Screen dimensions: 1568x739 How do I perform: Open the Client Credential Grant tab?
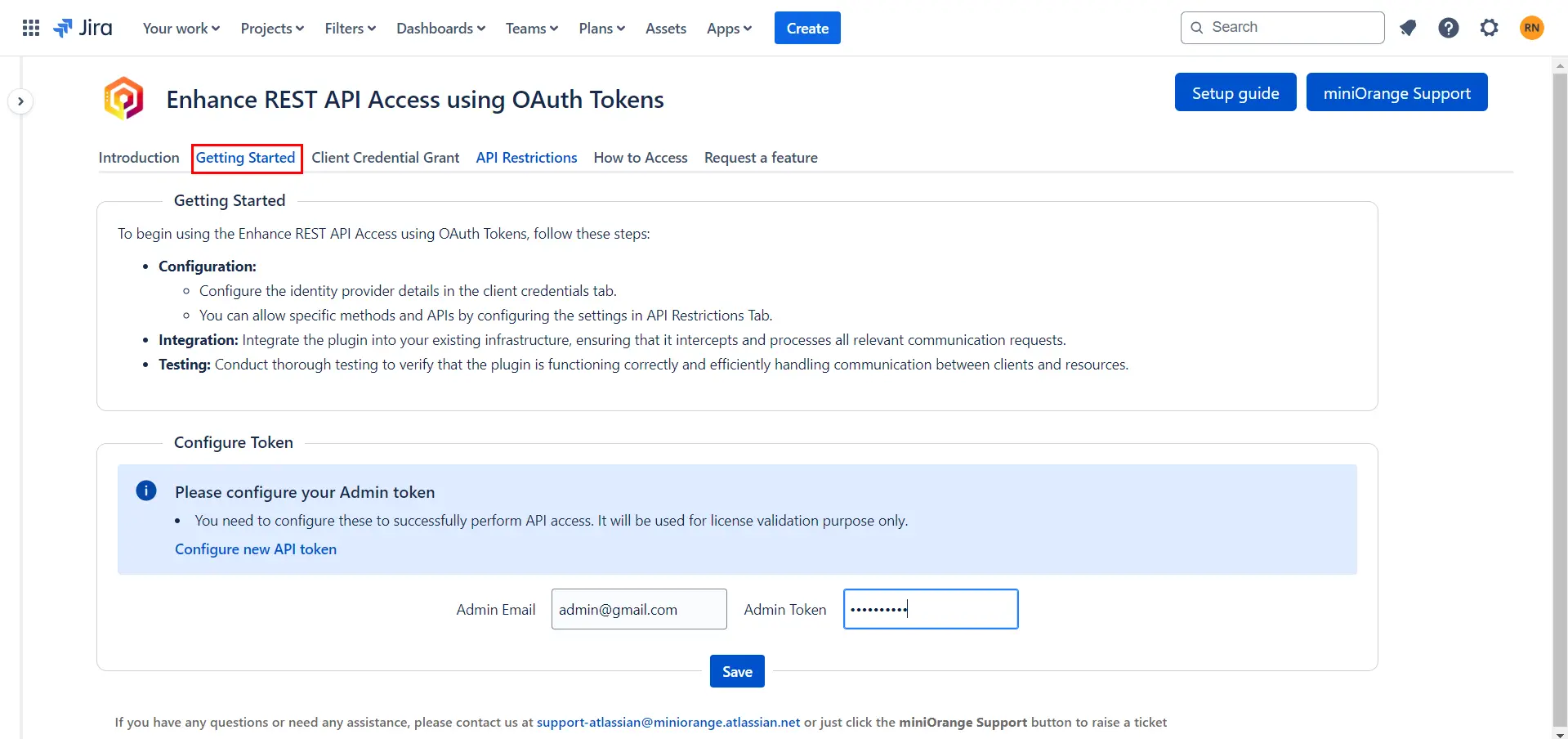pyautogui.click(x=386, y=157)
